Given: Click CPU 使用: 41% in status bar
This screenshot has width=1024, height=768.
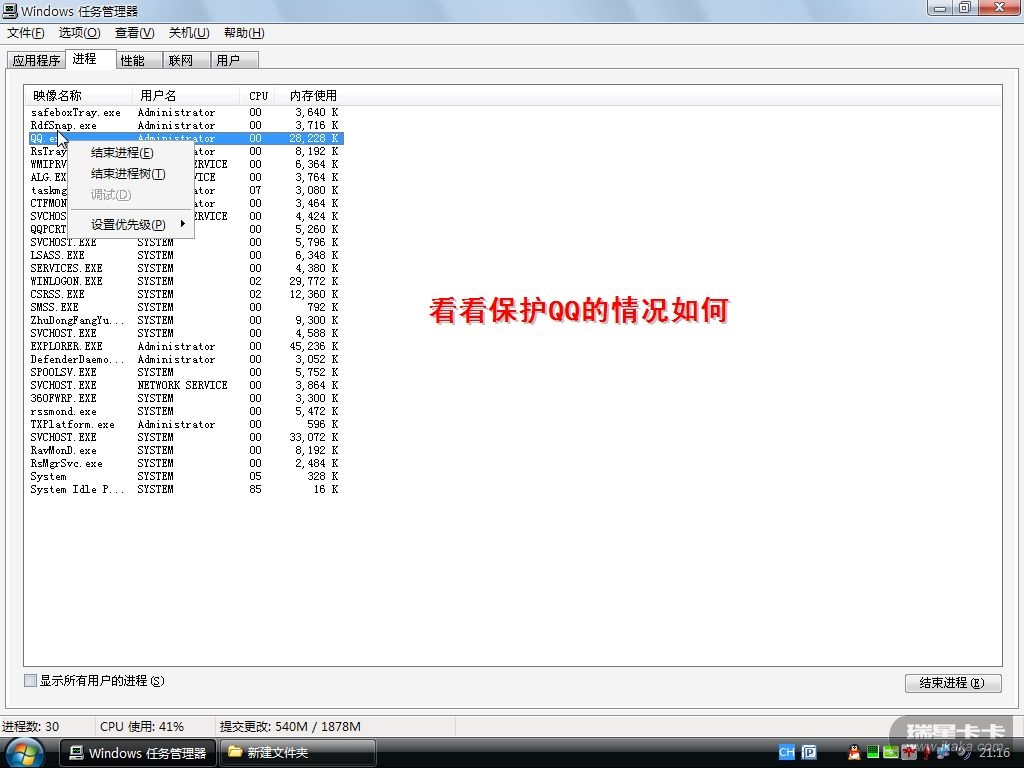Looking at the screenshot, I should (x=142, y=726).
